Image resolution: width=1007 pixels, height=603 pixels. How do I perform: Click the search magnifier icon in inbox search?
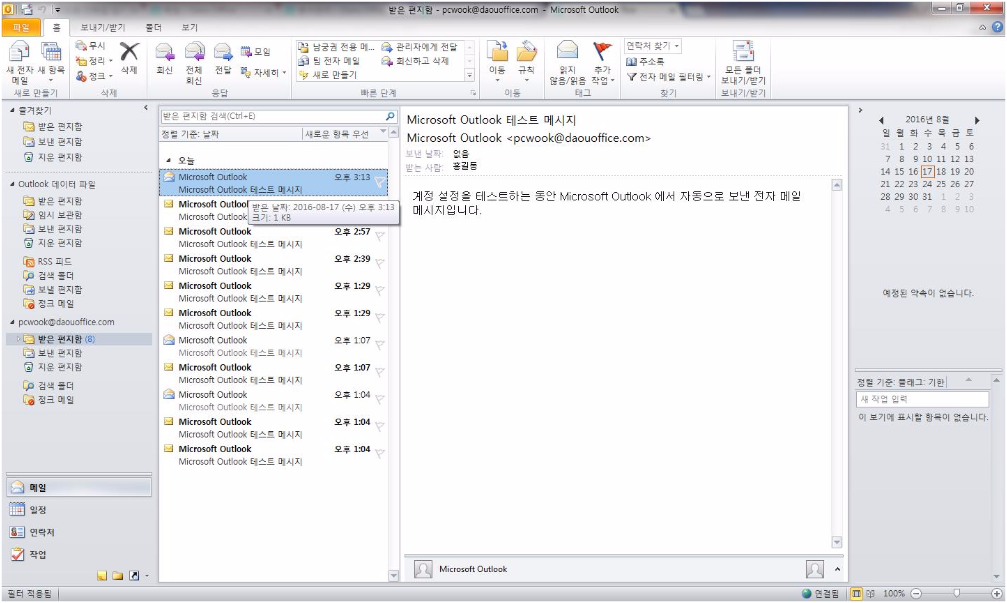(390, 116)
